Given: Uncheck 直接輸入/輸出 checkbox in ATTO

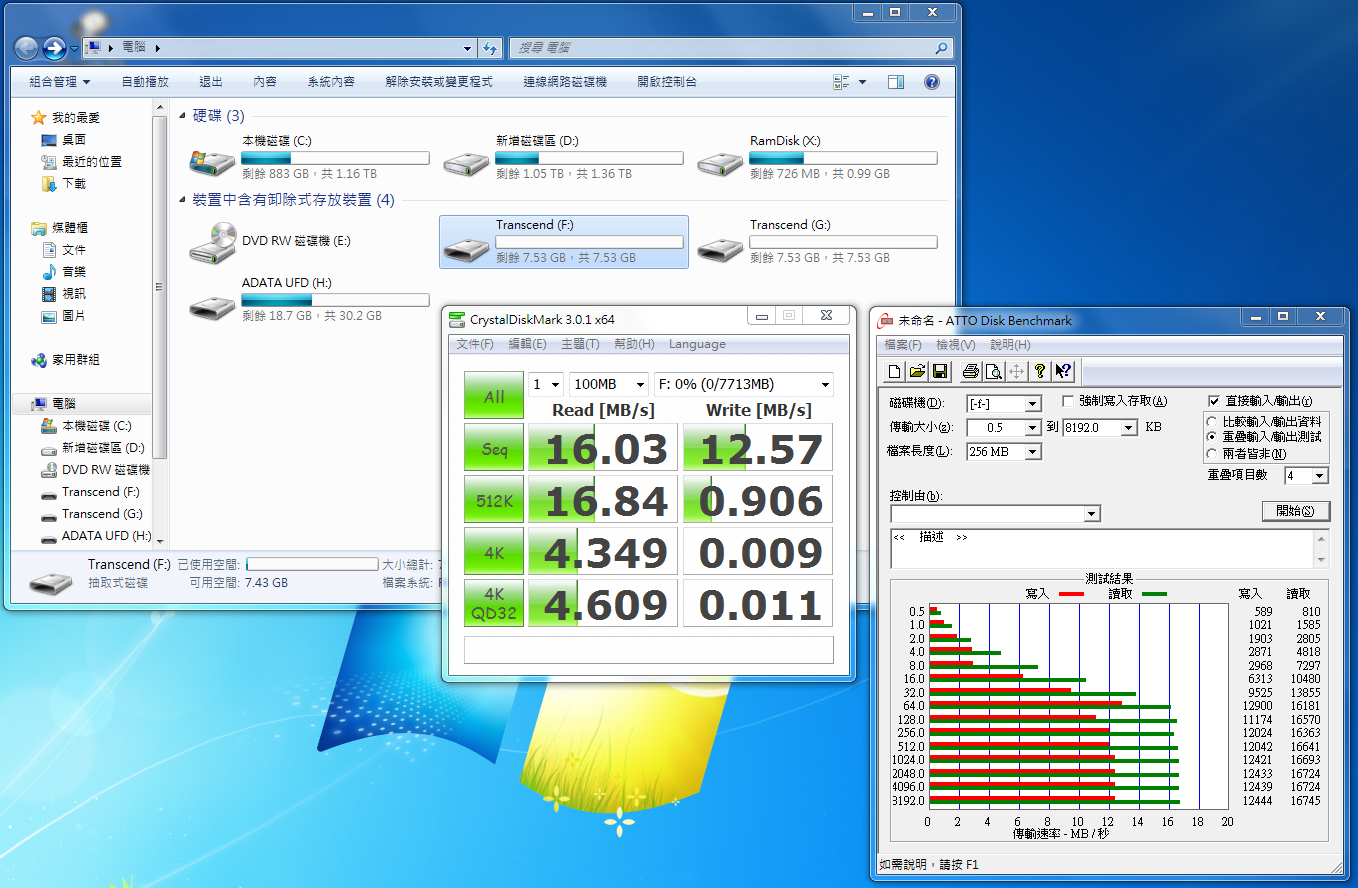Looking at the screenshot, I should [x=1215, y=401].
